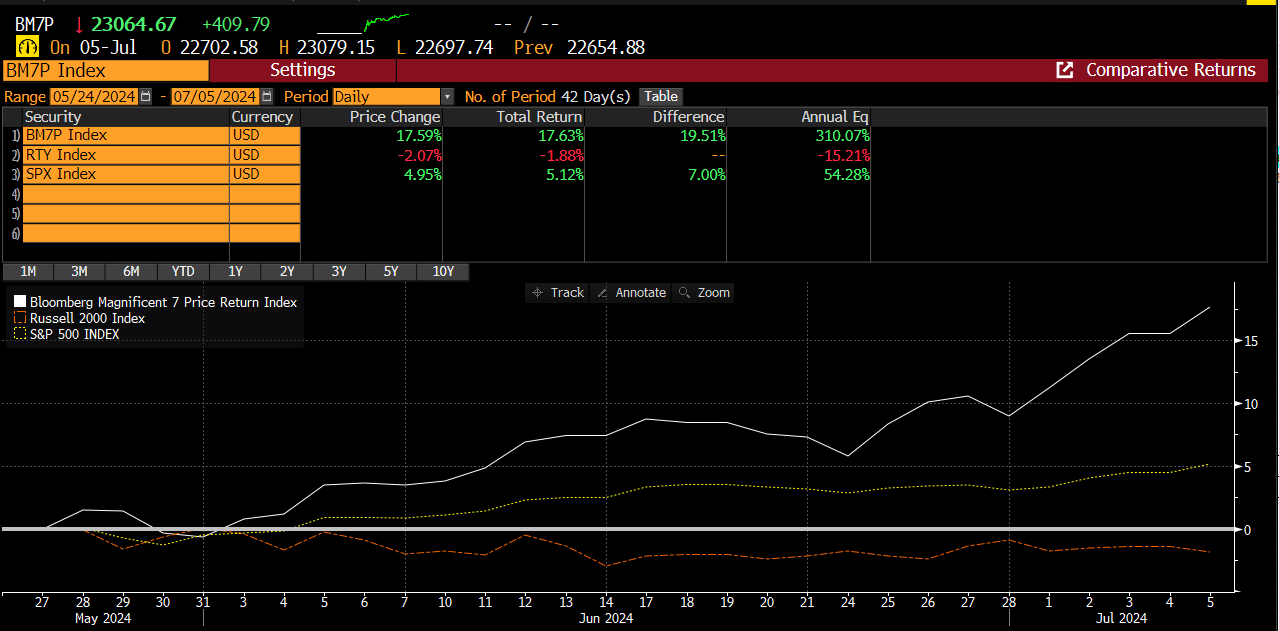Click empty security row 5 field
Image resolution: width=1279 pixels, height=631 pixels.
[125, 213]
